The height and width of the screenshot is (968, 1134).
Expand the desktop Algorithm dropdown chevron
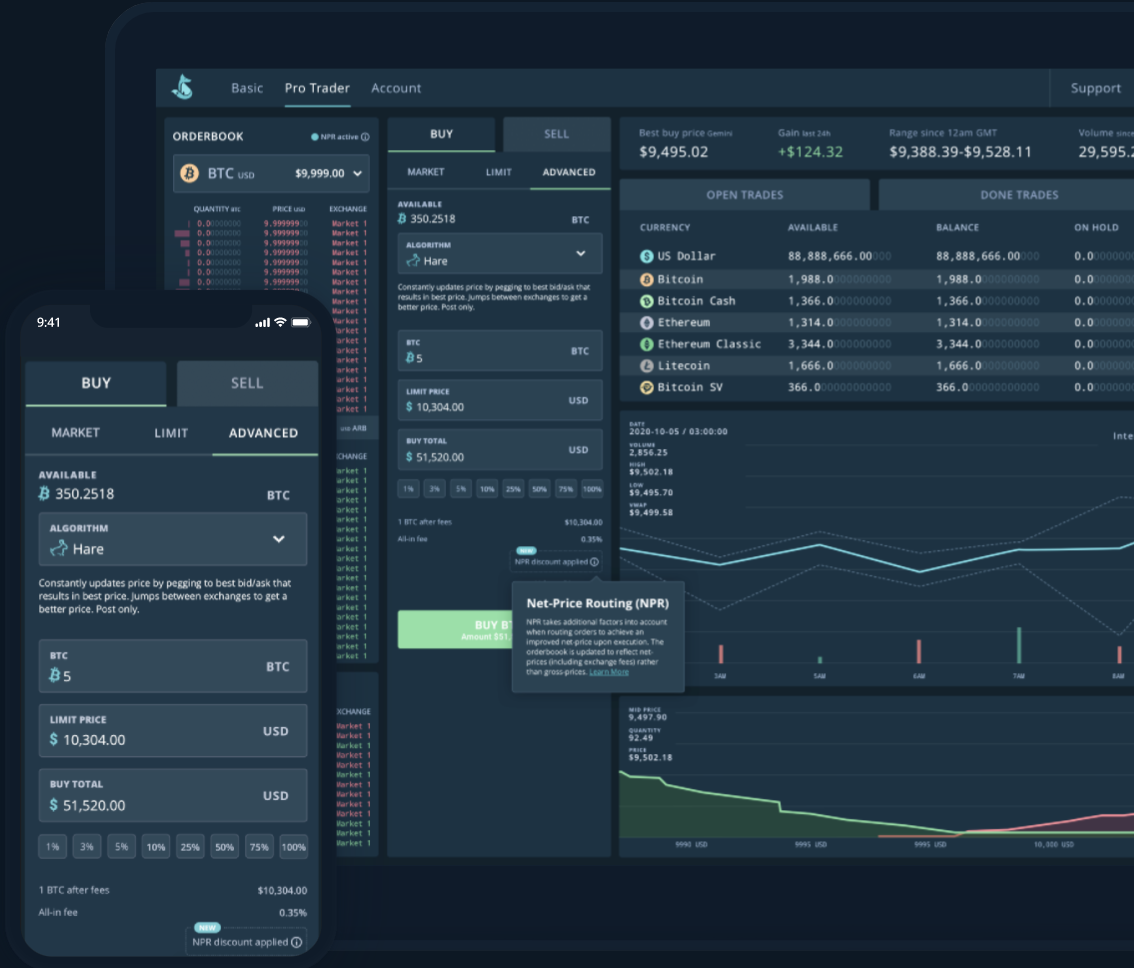[x=581, y=253]
